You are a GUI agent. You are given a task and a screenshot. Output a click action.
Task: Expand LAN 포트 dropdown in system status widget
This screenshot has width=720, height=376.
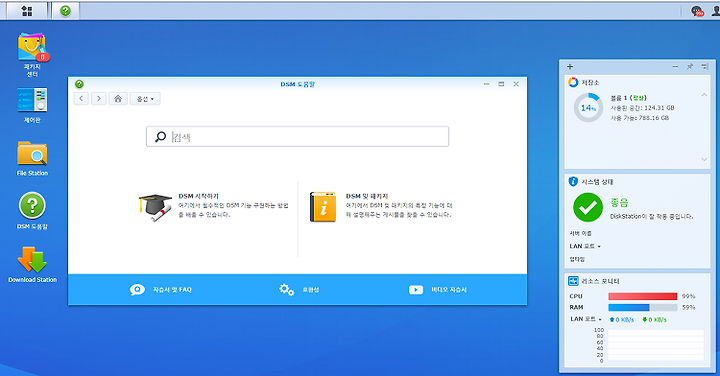pyautogui.click(x=585, y=246)
